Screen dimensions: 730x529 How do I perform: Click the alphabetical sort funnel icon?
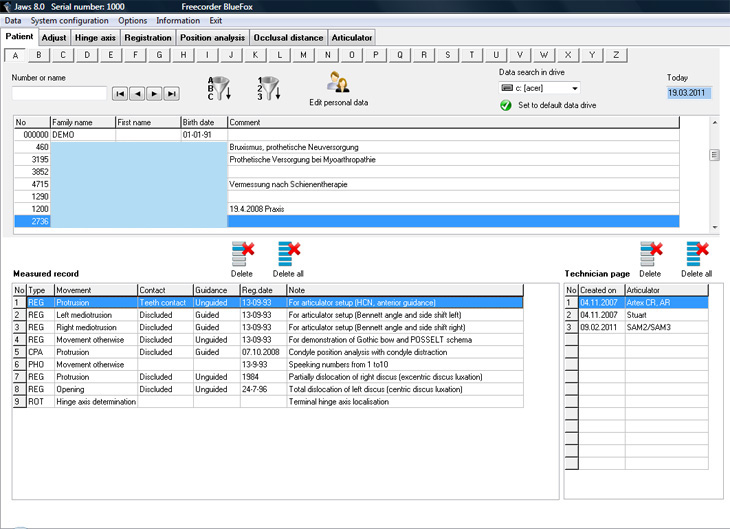(x=219, y=88)
